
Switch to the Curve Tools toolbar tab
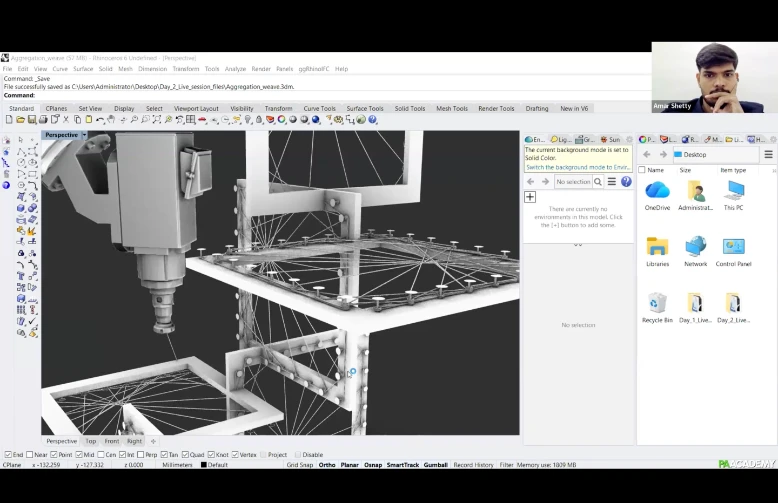click(x=319, y=108)
